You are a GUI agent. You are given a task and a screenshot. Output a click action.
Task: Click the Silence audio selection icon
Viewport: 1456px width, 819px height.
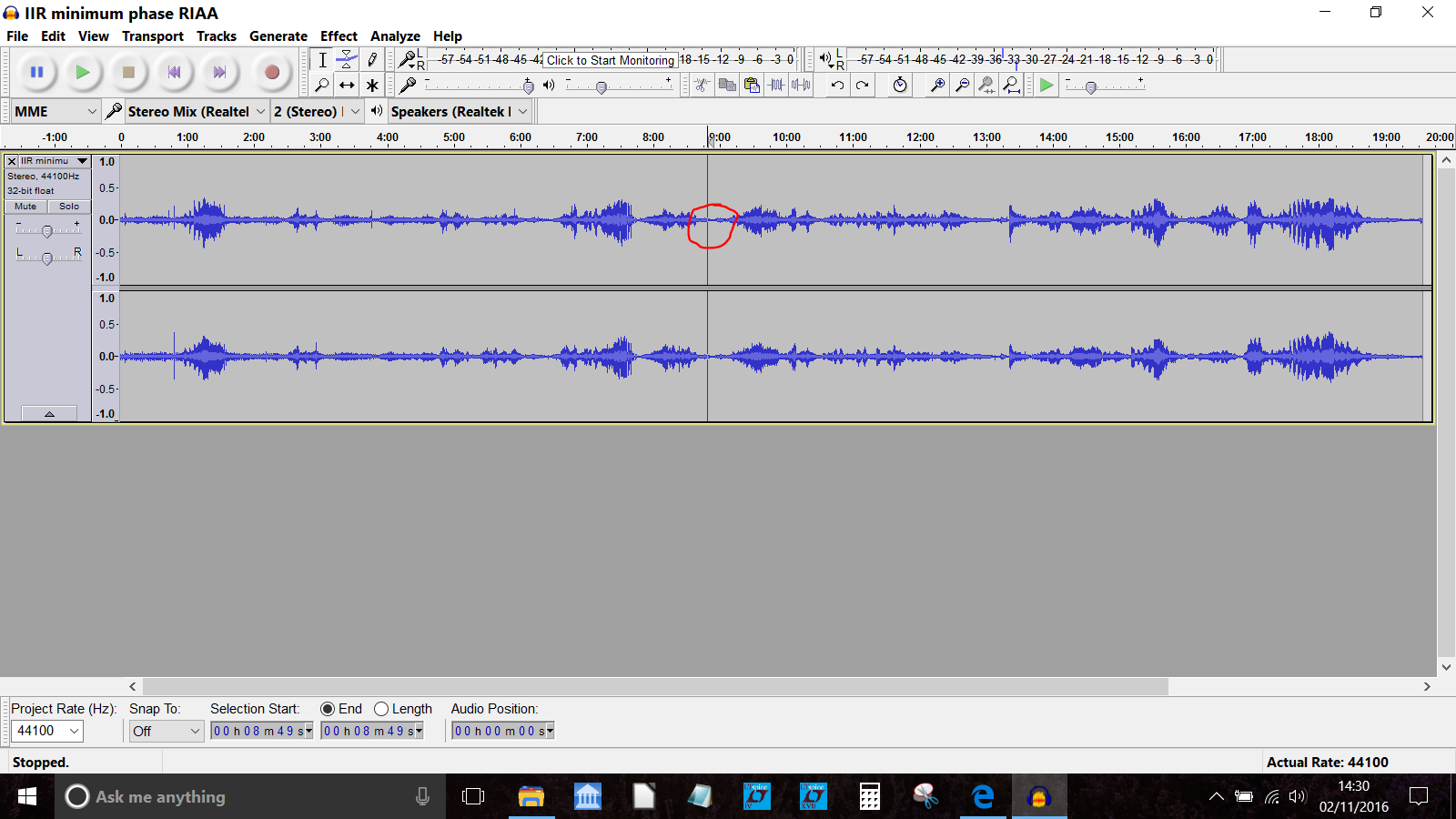(801, 85)
